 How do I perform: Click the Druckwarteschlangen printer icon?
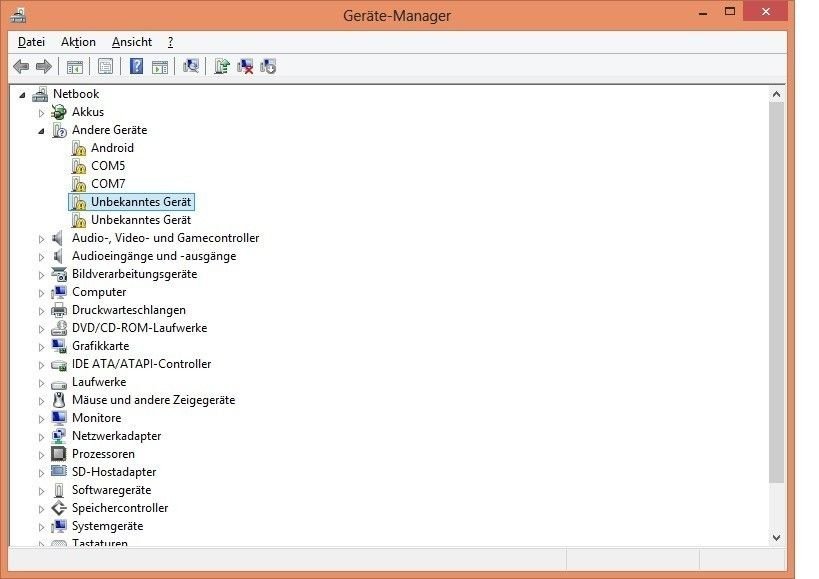click(59, 310)
